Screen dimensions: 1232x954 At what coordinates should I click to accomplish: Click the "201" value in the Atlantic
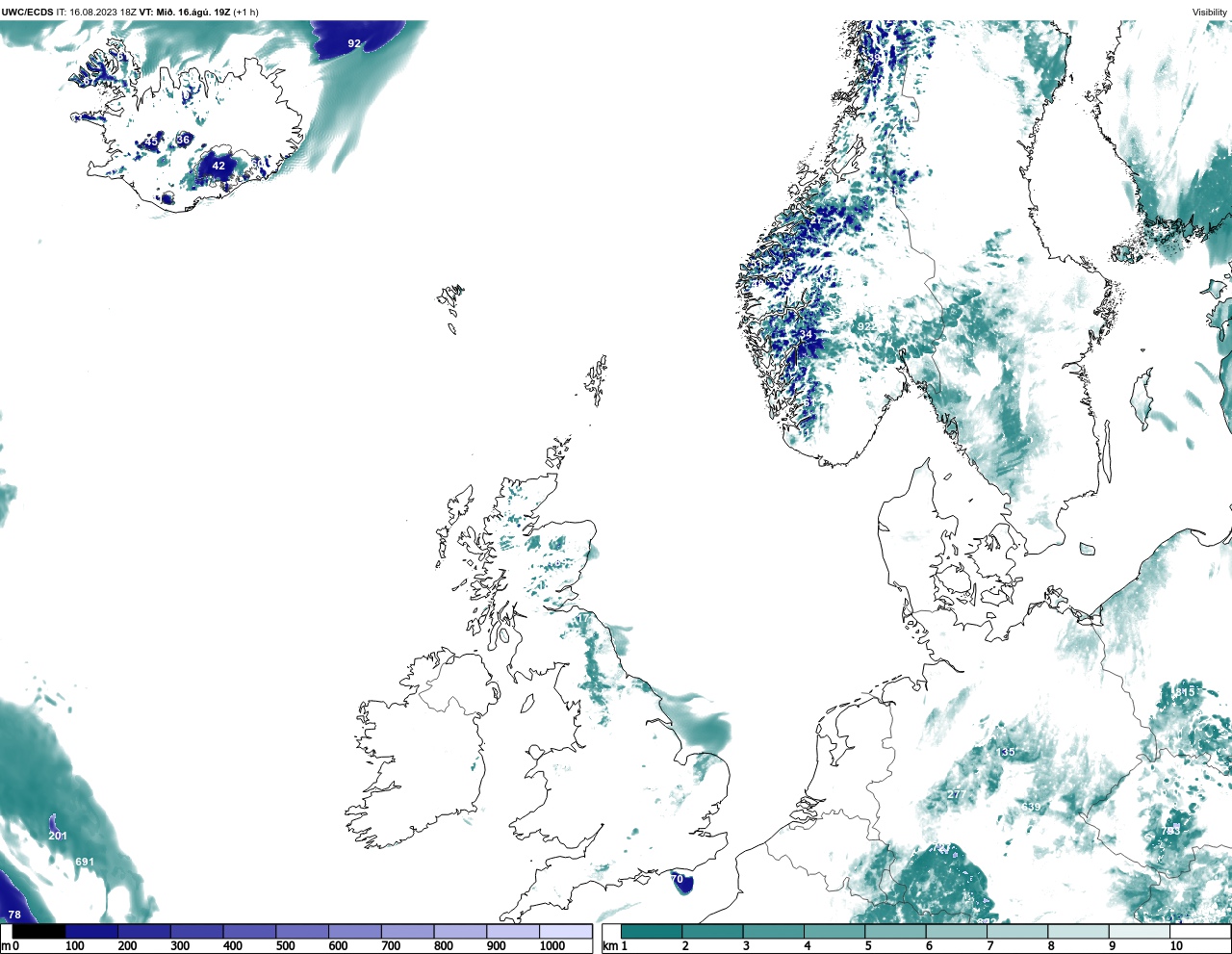tap(58, 836)
